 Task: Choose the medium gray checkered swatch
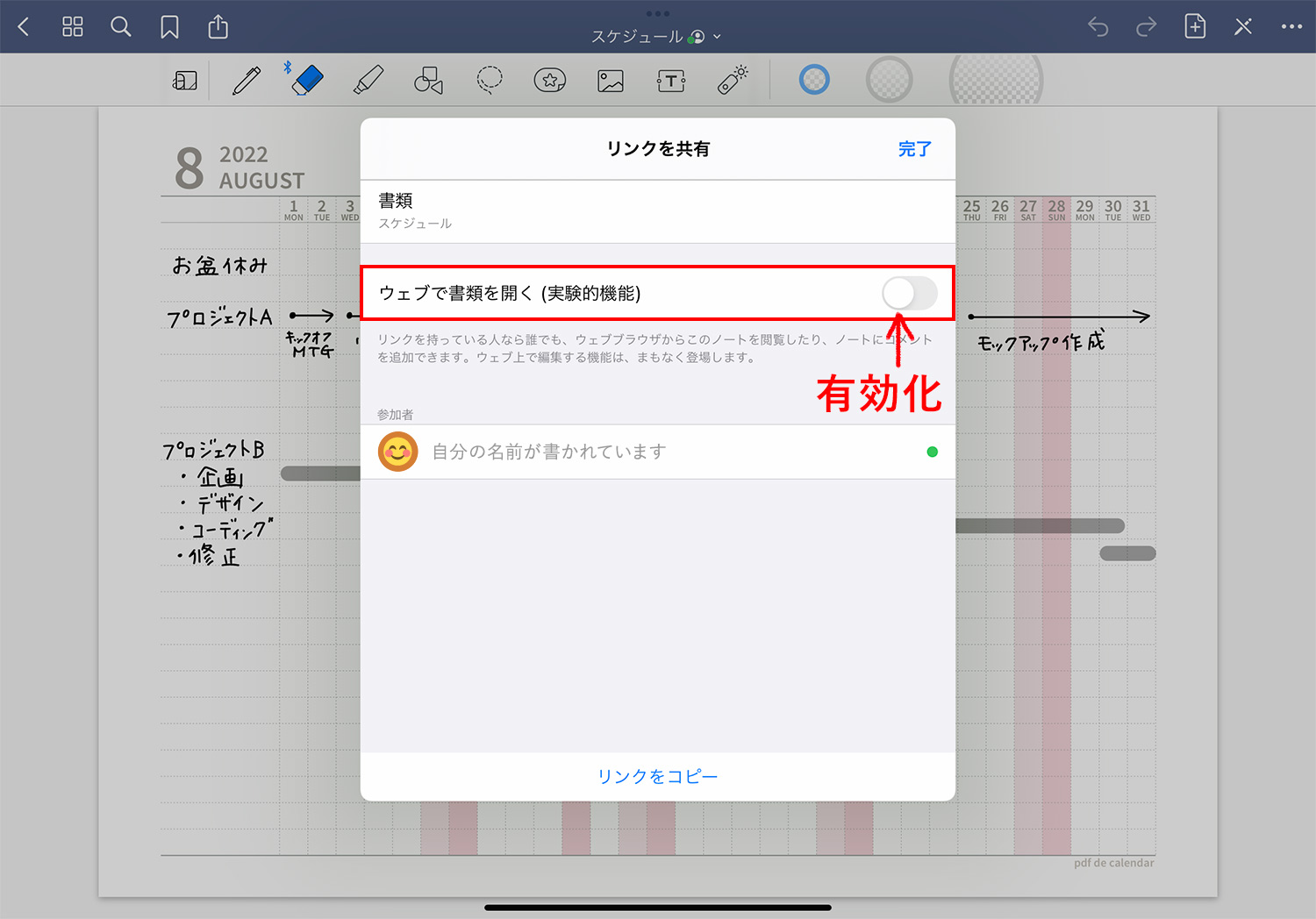point(890,80)
